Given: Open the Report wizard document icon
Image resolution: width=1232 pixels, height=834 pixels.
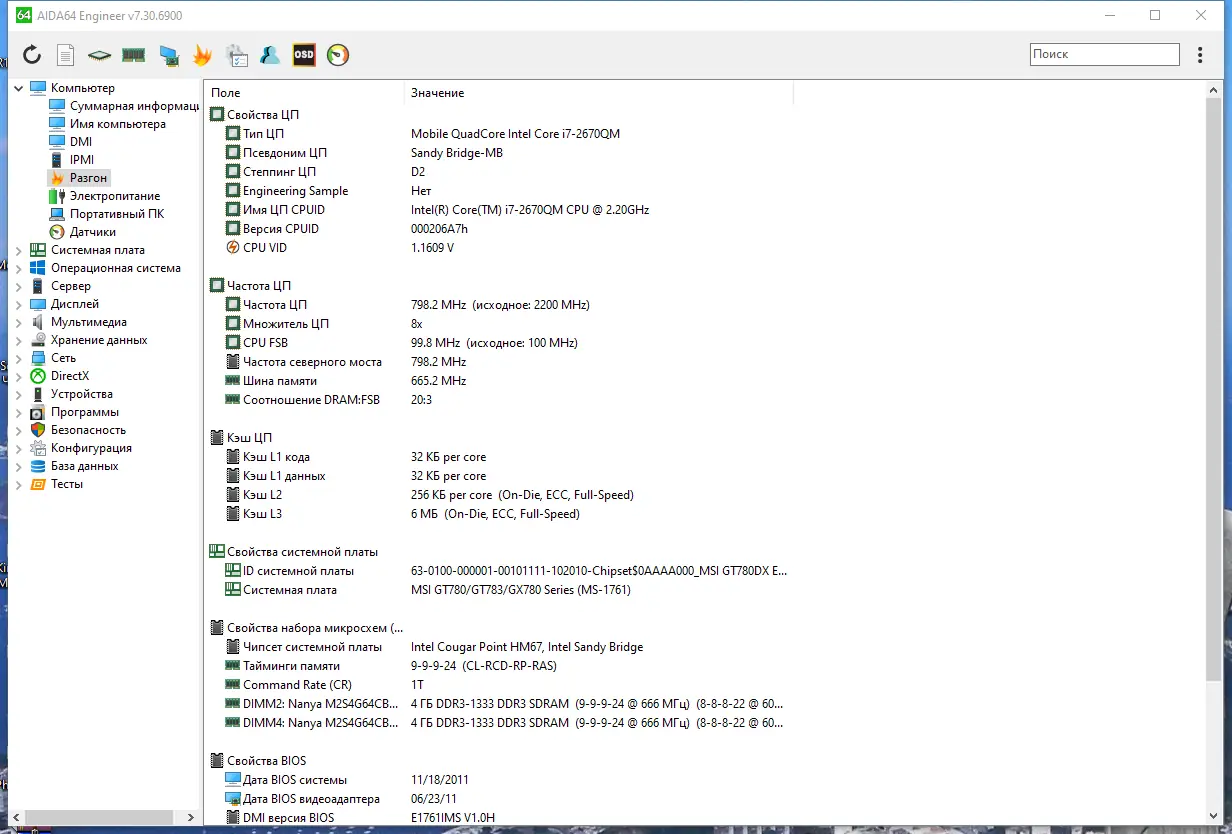Looking at the screenshot, I should tap(66, 54).
